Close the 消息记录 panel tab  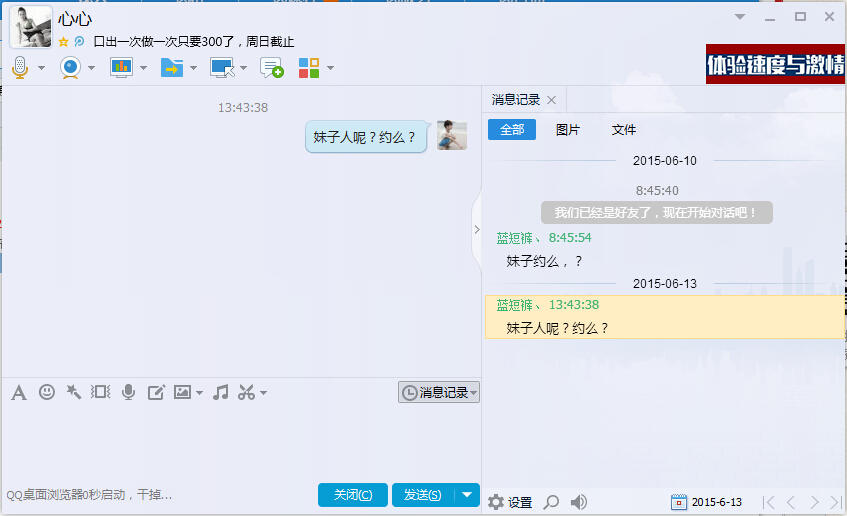[552, 100]
